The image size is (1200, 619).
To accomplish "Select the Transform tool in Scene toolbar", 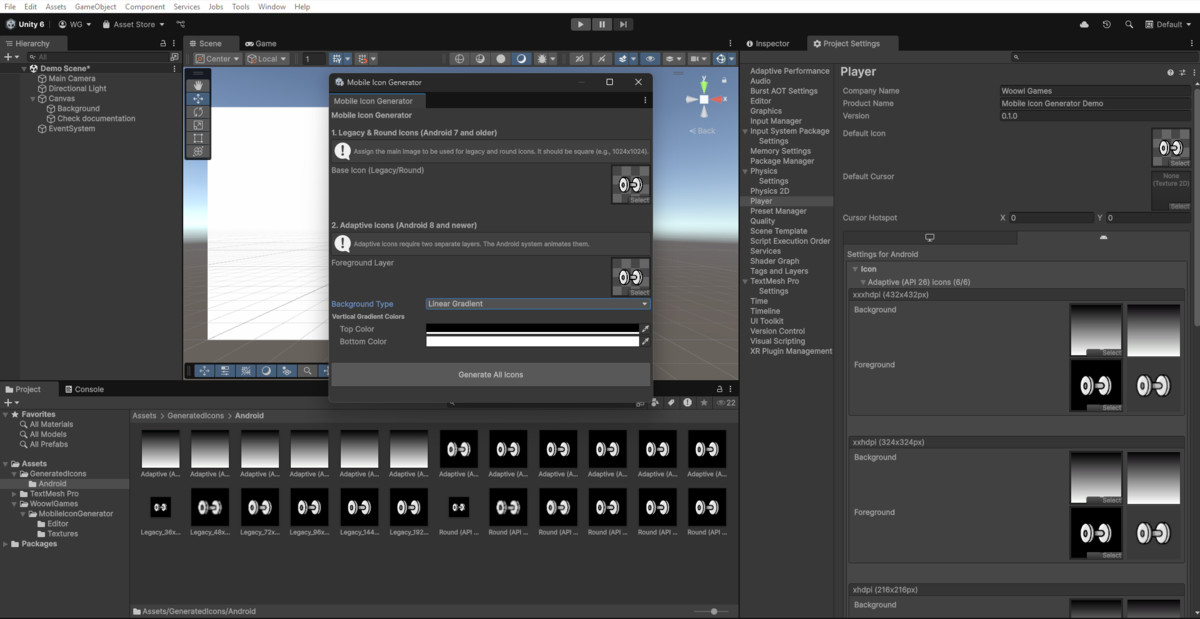I will pos(198,151).
